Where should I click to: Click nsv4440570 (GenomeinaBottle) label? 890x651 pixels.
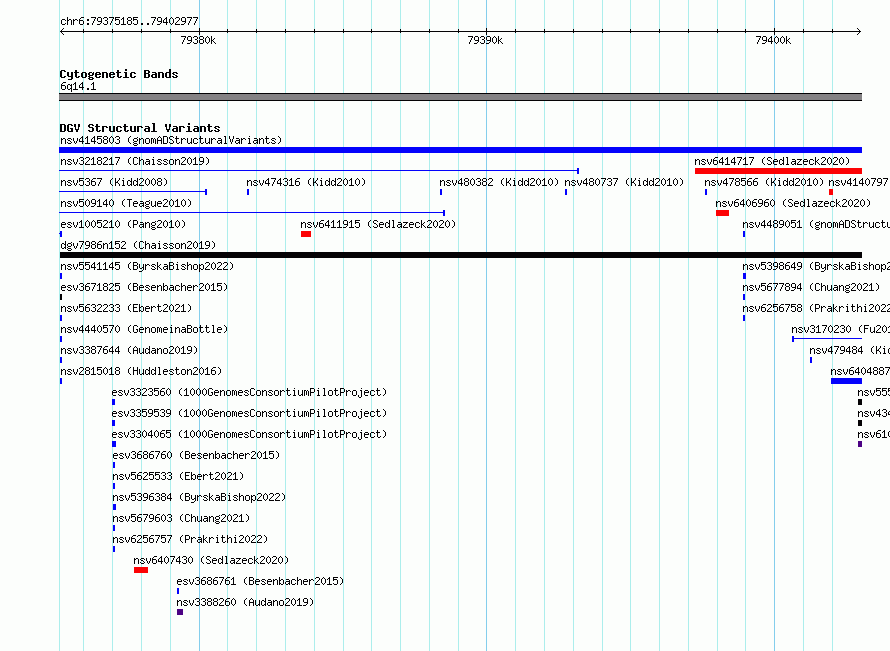tap(144, 329)
